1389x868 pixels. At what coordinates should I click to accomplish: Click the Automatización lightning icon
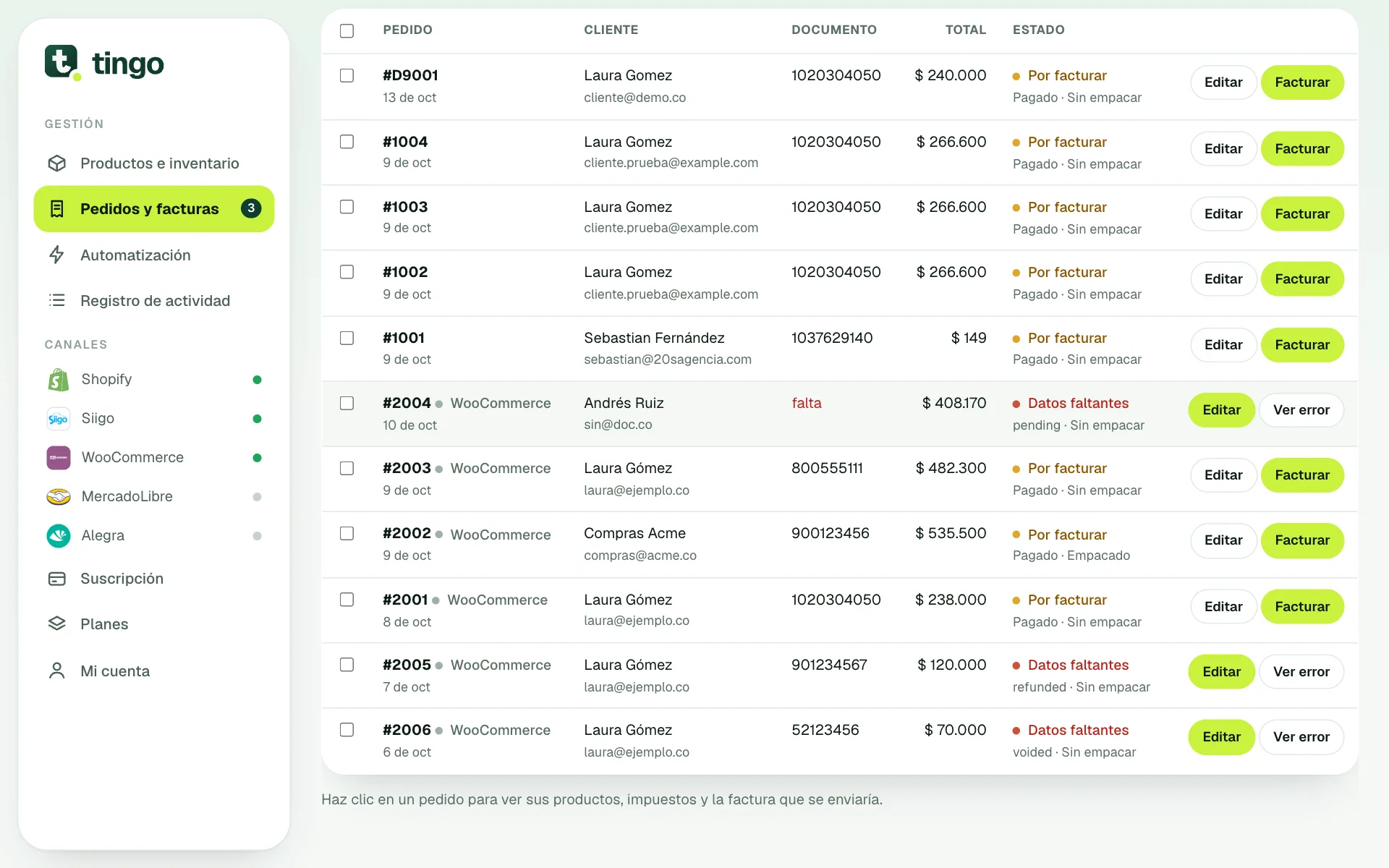point(57,255)
